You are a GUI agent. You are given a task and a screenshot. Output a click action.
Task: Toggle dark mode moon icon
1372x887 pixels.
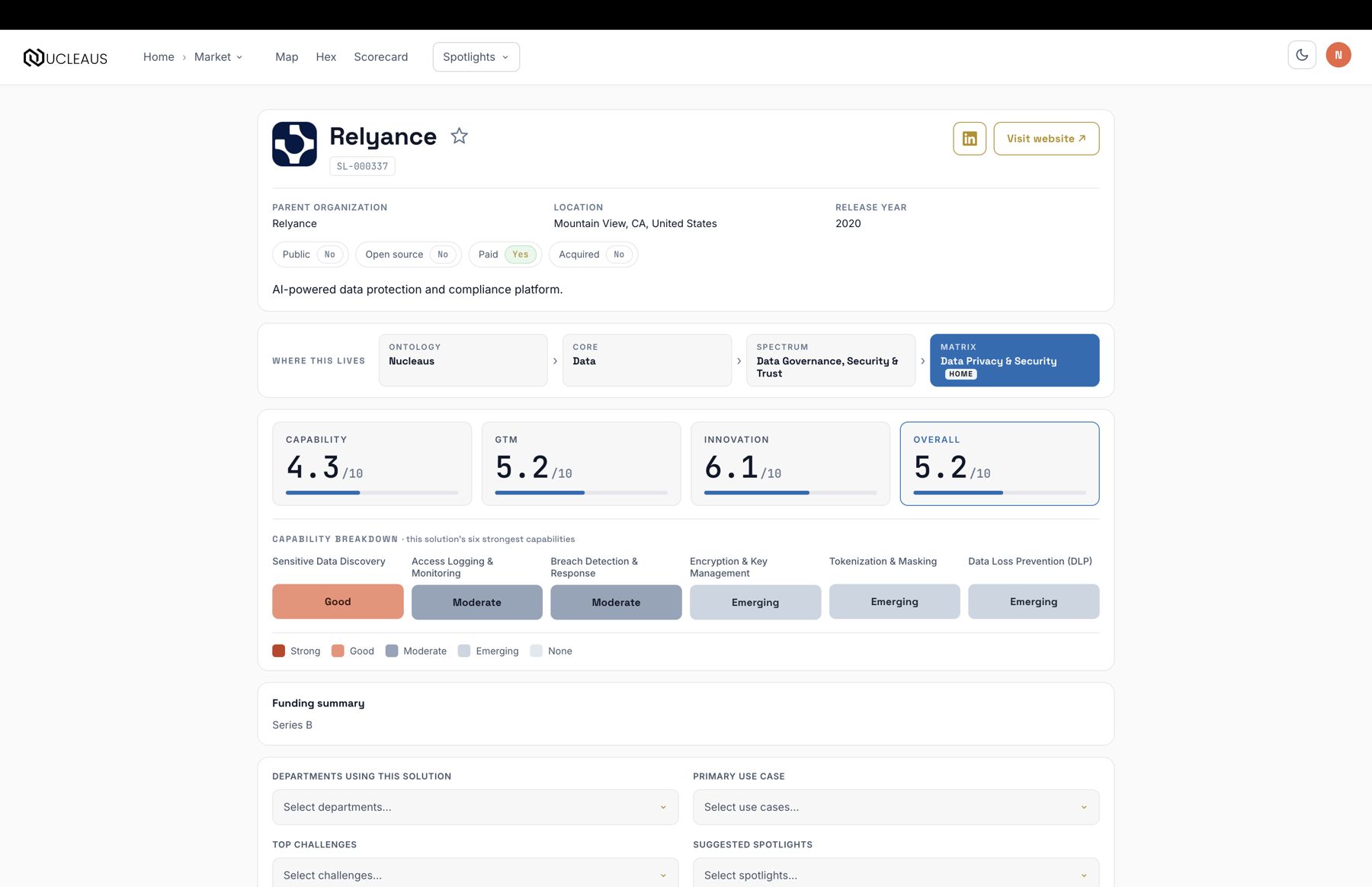pos(1302,55)
